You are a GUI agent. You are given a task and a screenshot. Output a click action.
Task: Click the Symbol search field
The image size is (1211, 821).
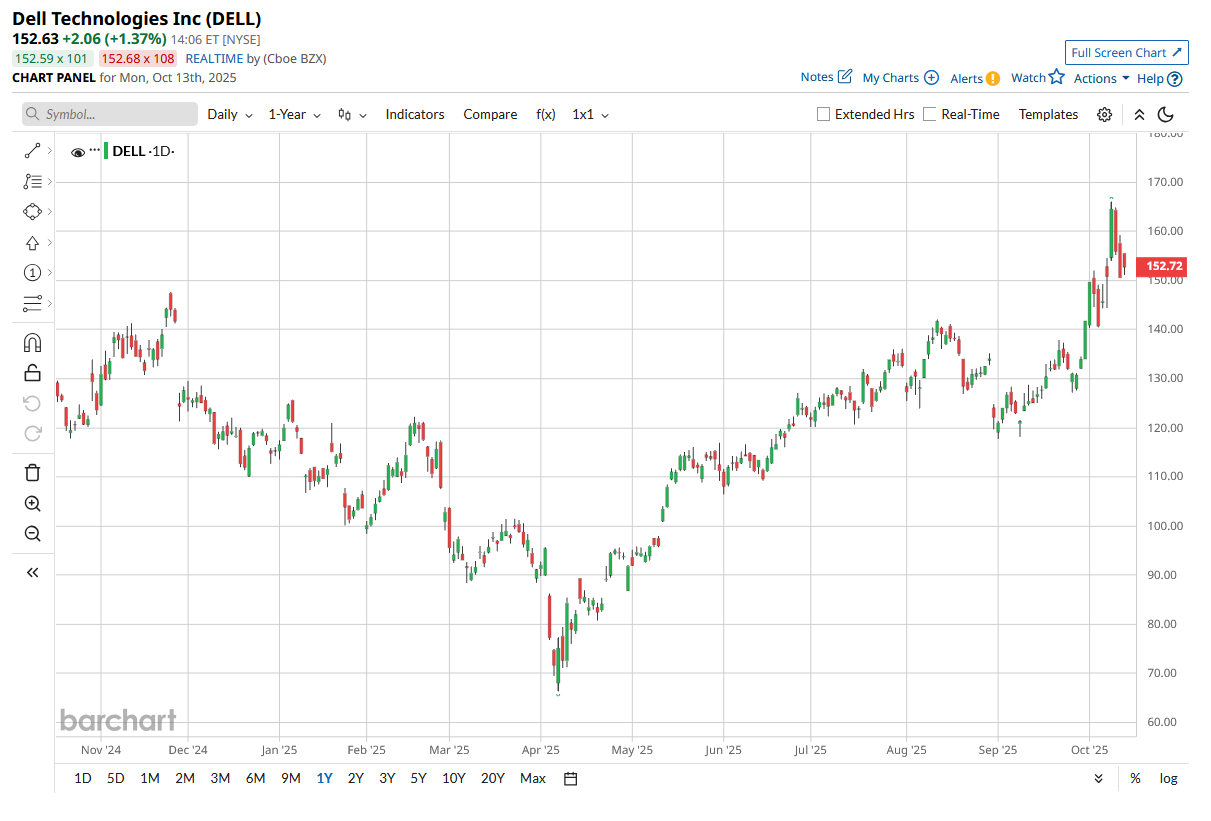(110, 115)
